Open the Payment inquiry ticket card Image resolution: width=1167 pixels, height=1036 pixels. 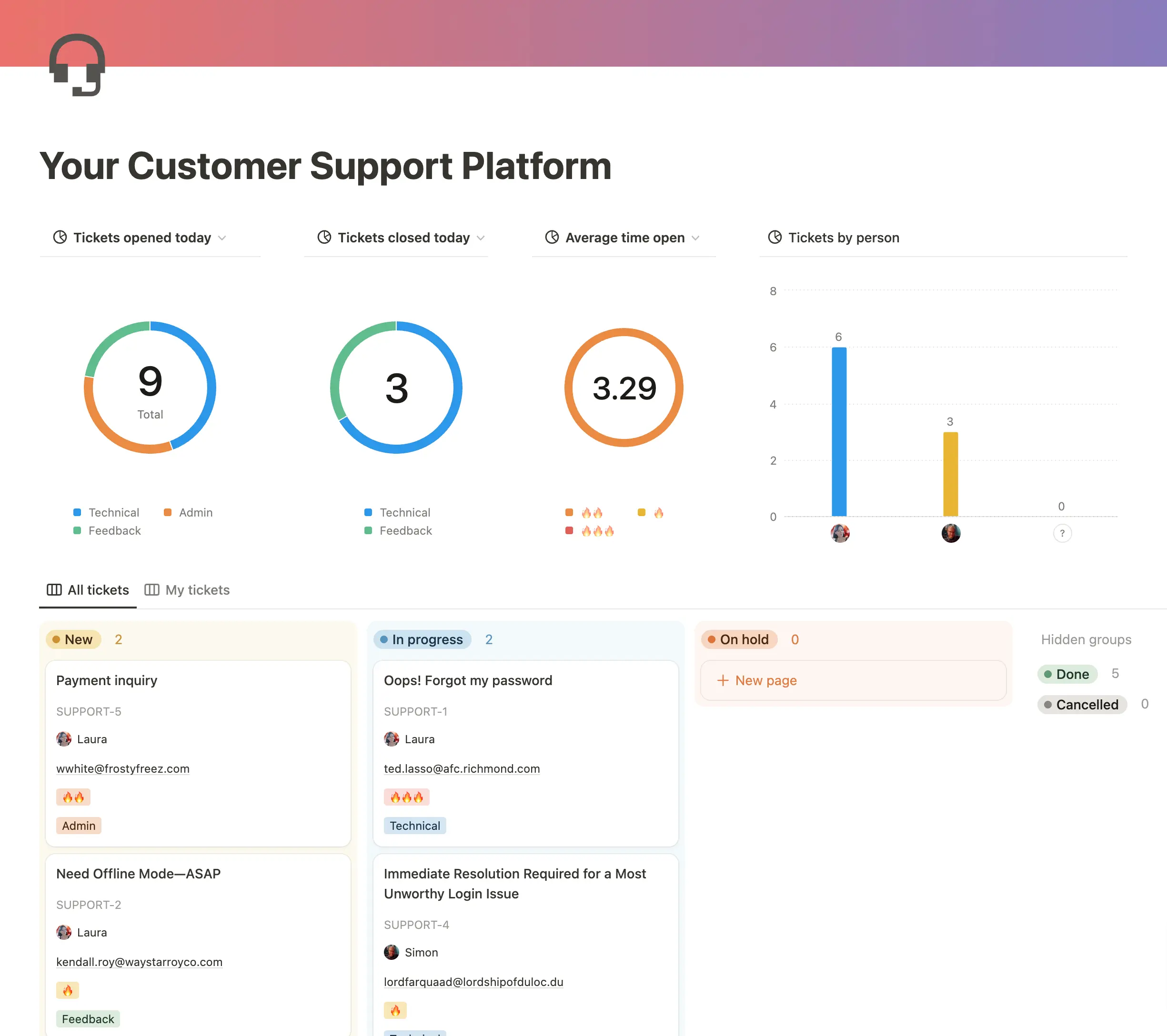107,680
